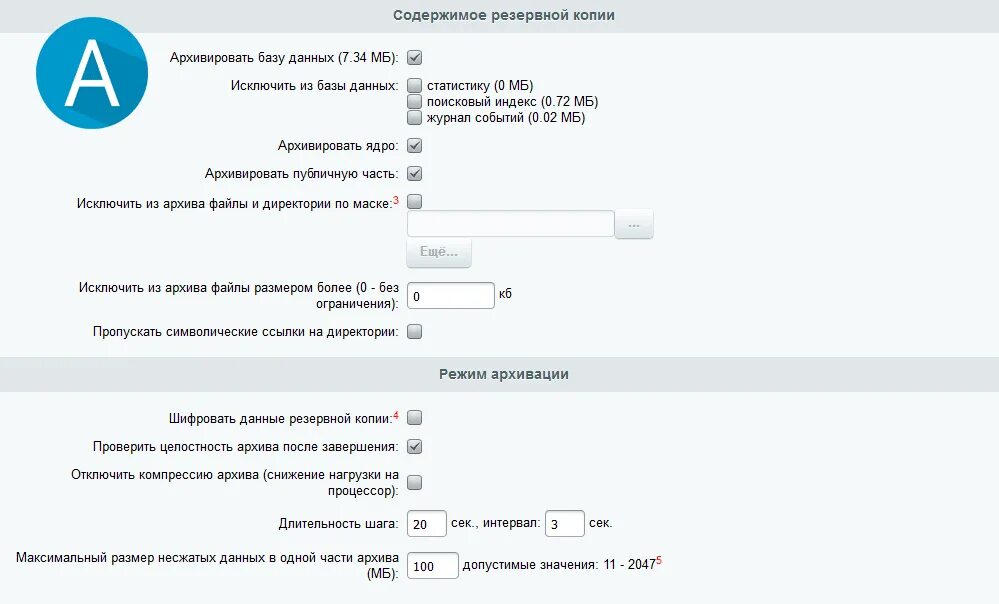Uncheck the "Архивировать ядро" checkbox
The image size is (999, 604).
(415, 146)
